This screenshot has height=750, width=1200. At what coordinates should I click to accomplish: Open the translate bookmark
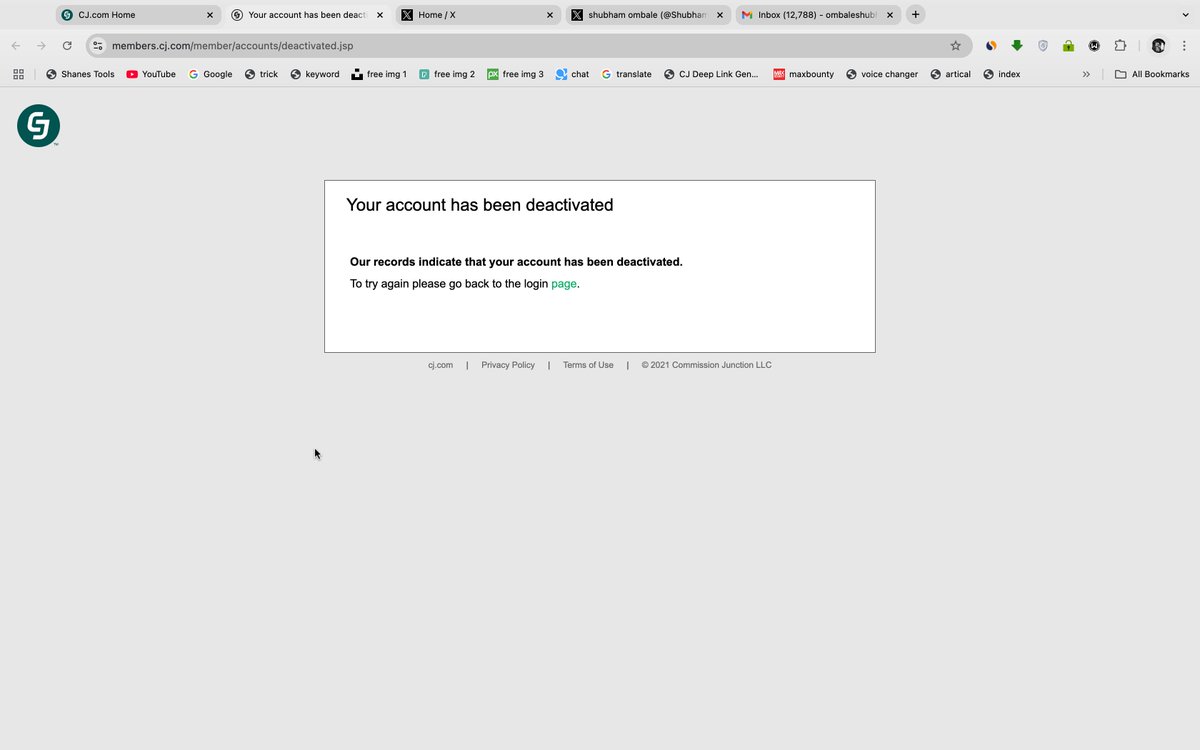[626, 74]
